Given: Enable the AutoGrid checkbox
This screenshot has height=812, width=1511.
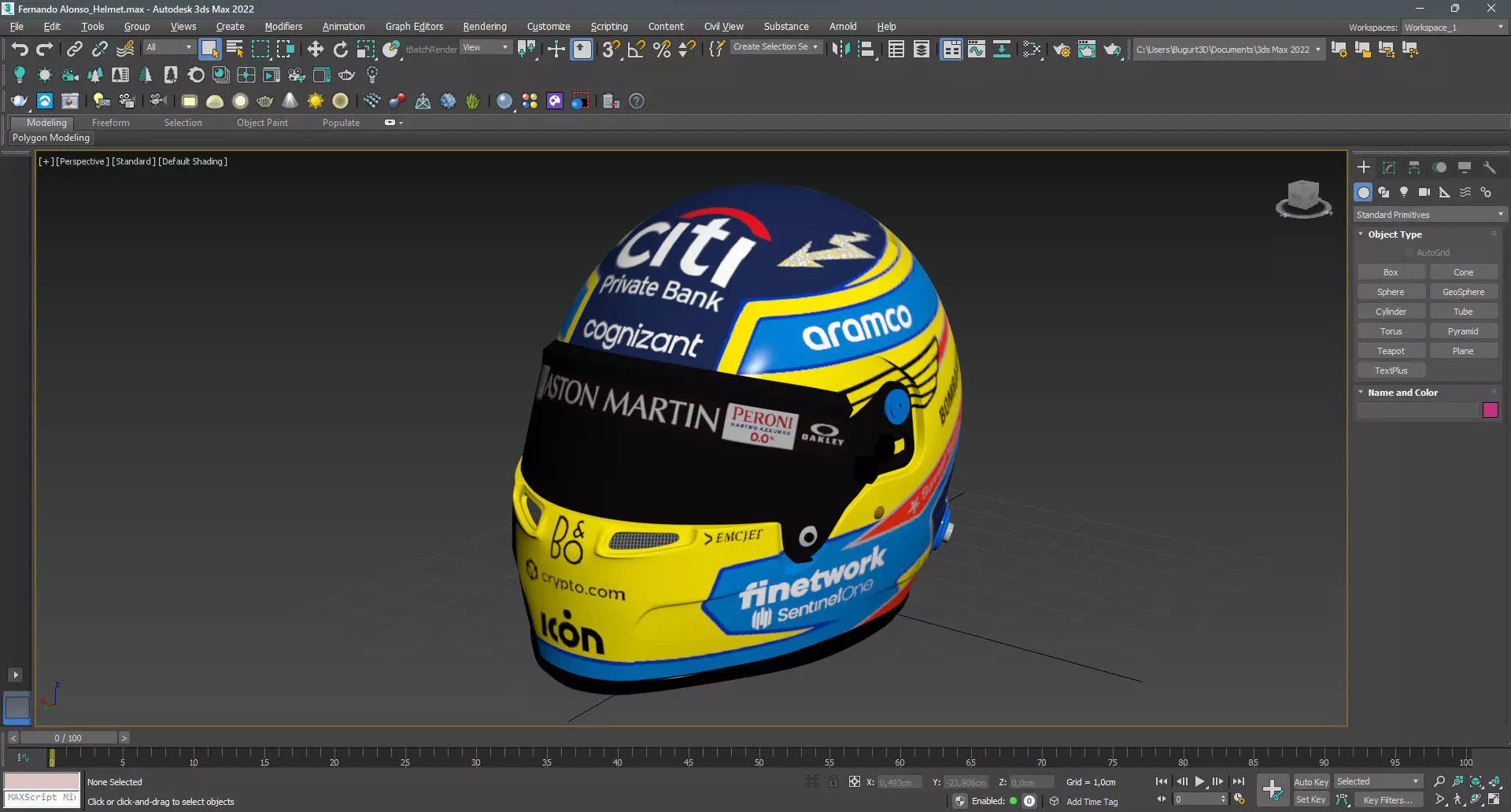Looking at the screenshot, I should (1409, 253).
